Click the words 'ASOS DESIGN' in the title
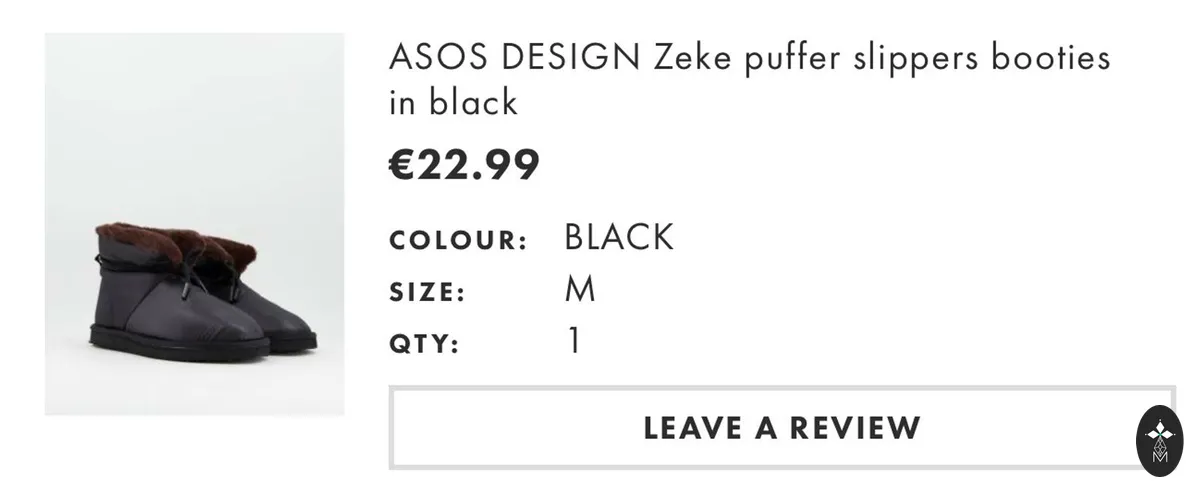Screen dimensions: 1200x493 coord(515,58)
